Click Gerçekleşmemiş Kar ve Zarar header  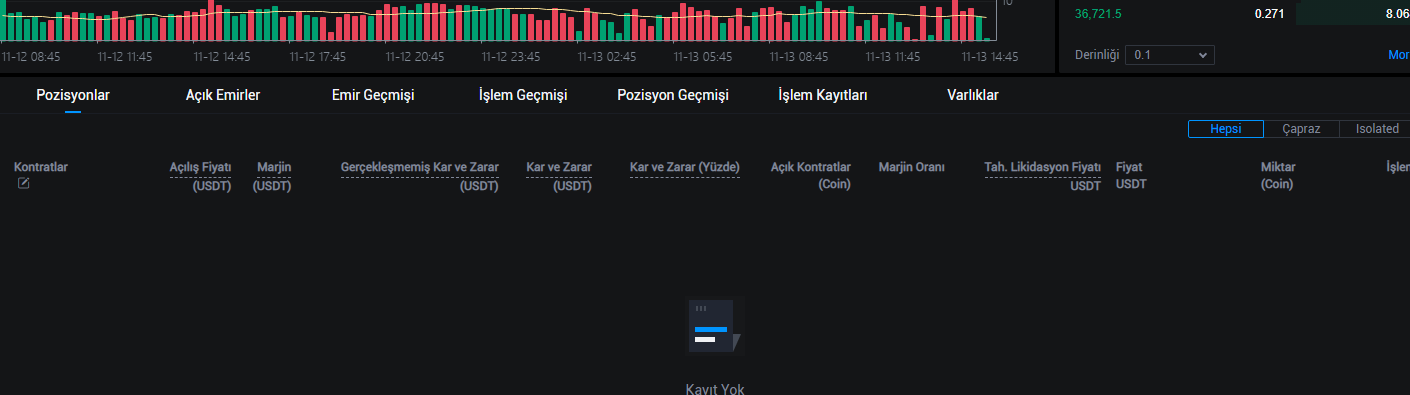[420, 176]
